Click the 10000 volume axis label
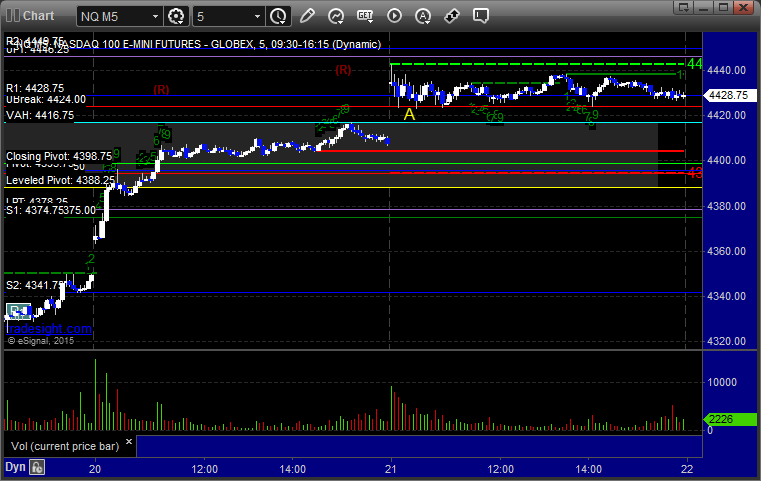Image resolution: width=761 pixels, height=481 pixels. (722, 382)
